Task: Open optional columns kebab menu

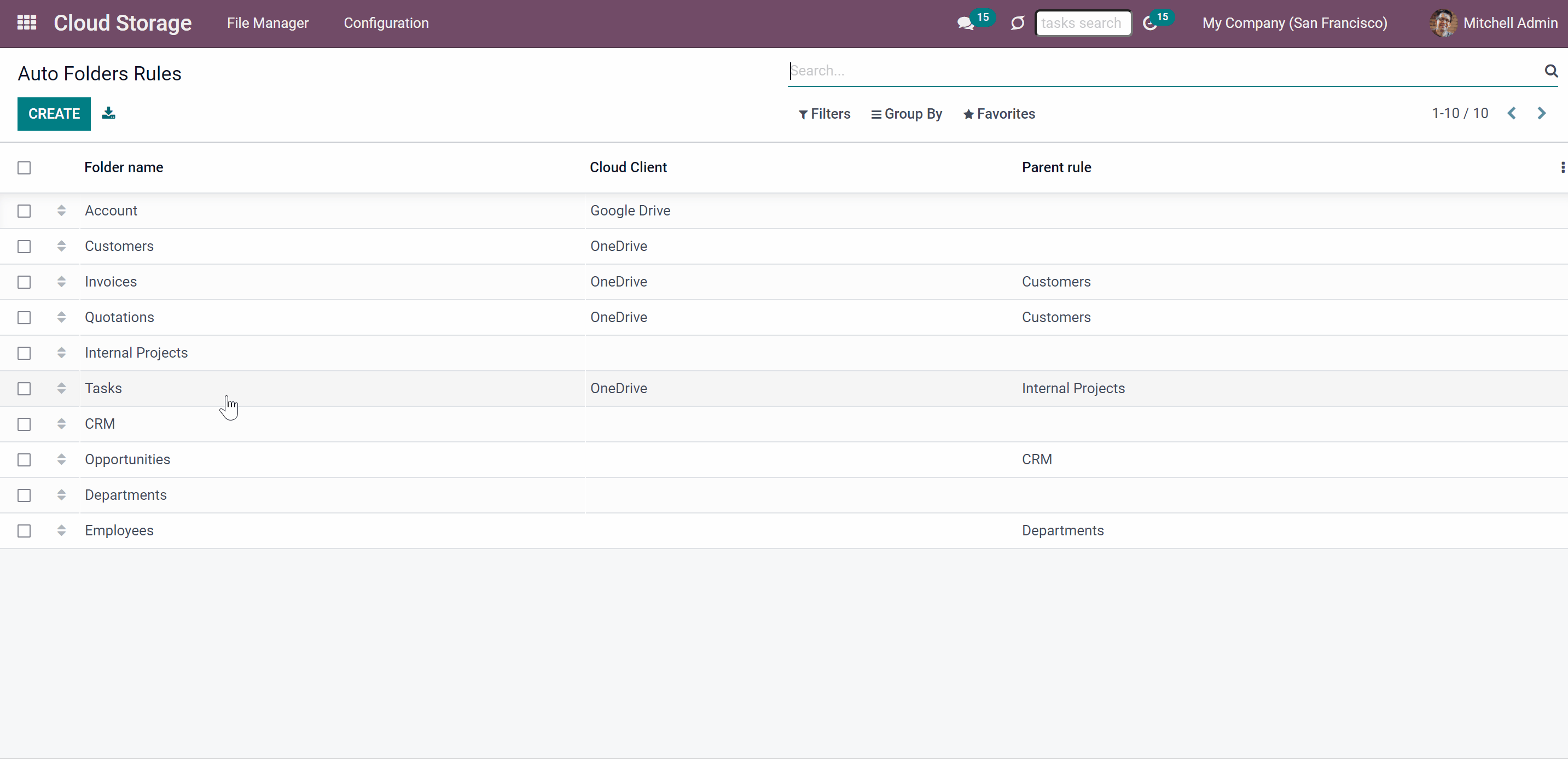Action: [x=1563, y=167]
